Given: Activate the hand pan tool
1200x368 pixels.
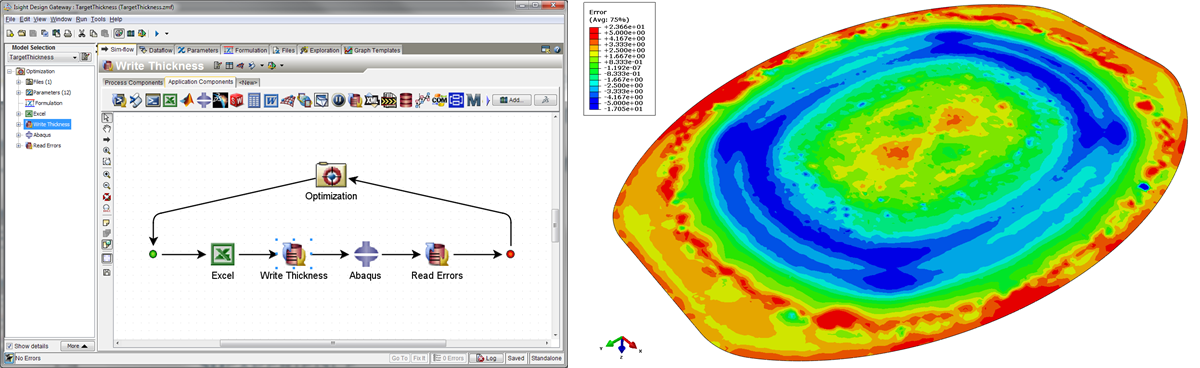Looking at the screenshot, I should click(x=107, y=129).
